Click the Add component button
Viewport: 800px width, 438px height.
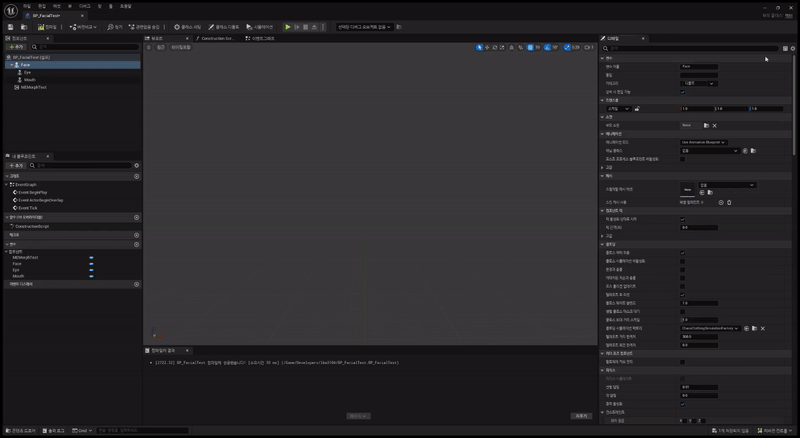[x=15, y=47]
